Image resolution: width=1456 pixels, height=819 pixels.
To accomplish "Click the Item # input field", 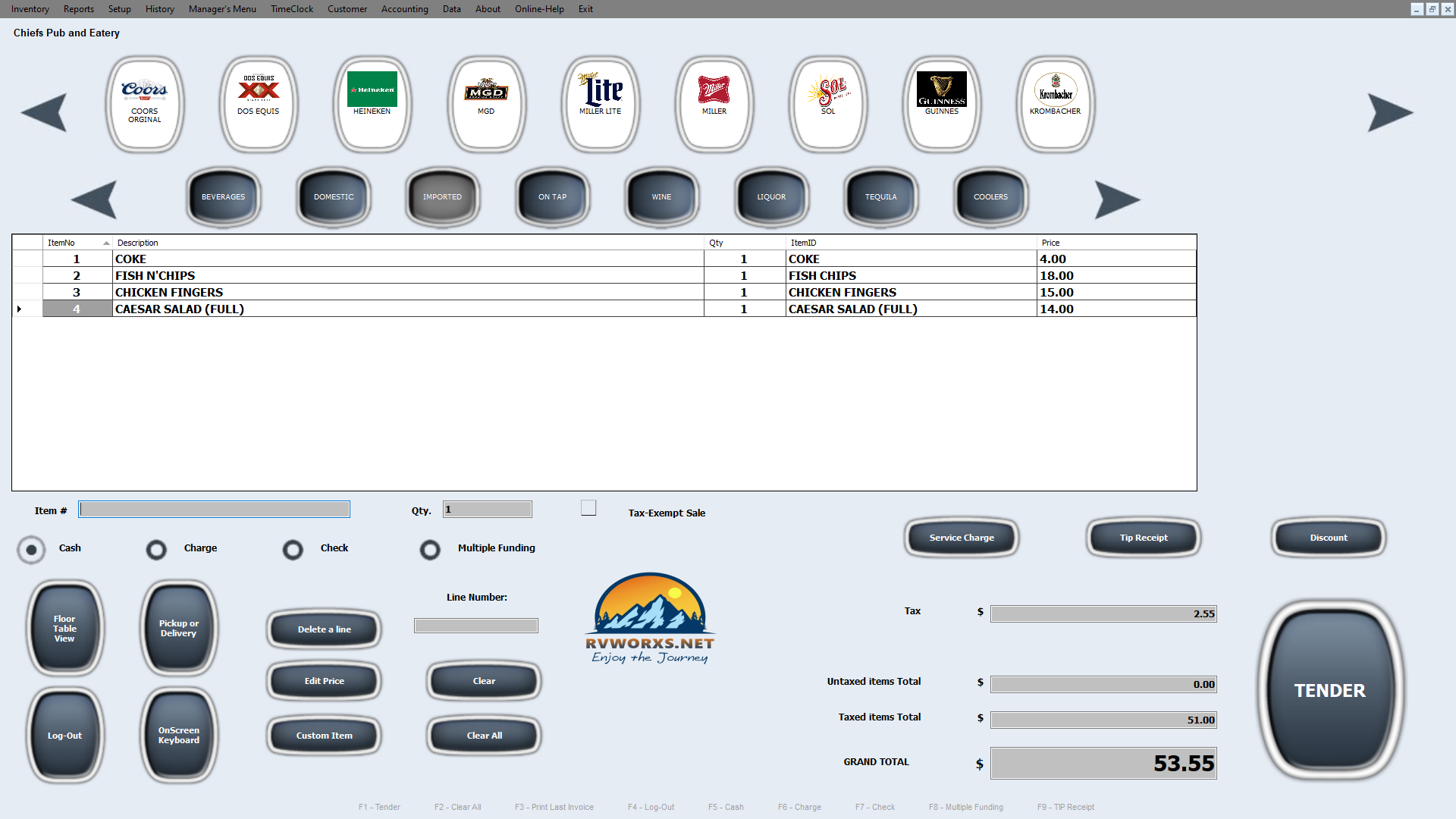I will click(x=215, y=510).
